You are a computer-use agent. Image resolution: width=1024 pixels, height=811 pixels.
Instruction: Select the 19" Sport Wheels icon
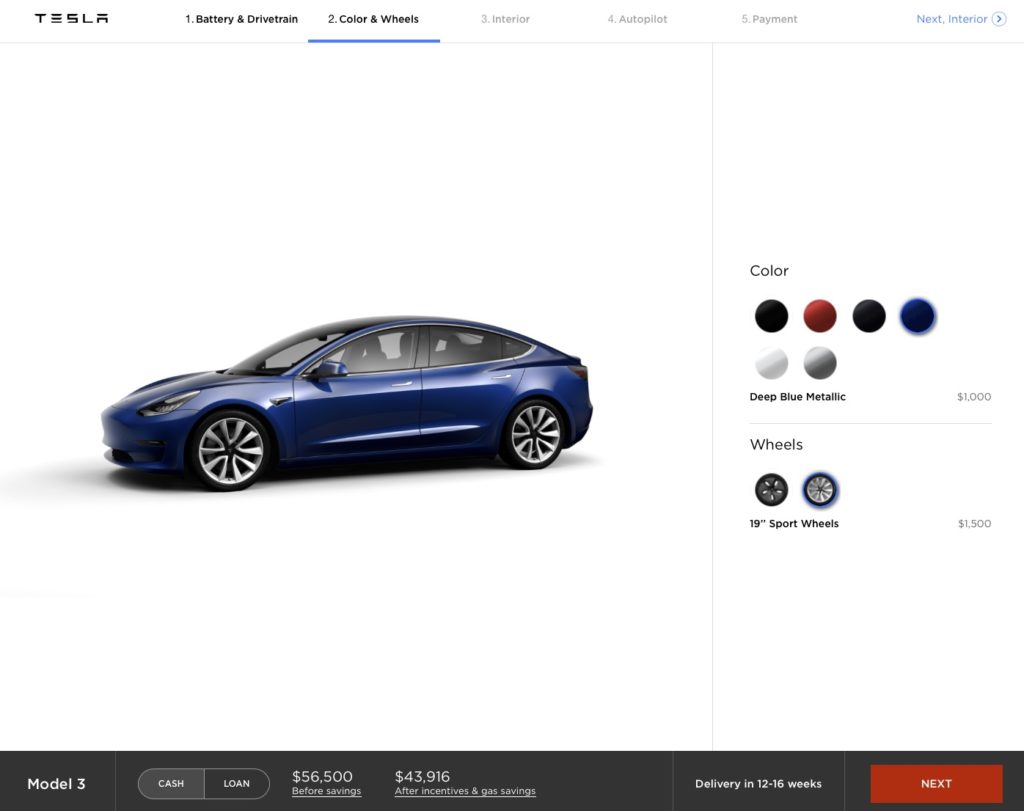[820, 490]
